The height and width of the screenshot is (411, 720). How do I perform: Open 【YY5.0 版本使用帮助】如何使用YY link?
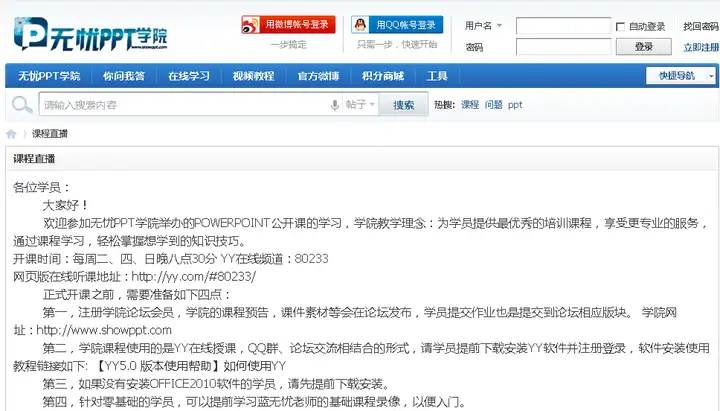191,366
